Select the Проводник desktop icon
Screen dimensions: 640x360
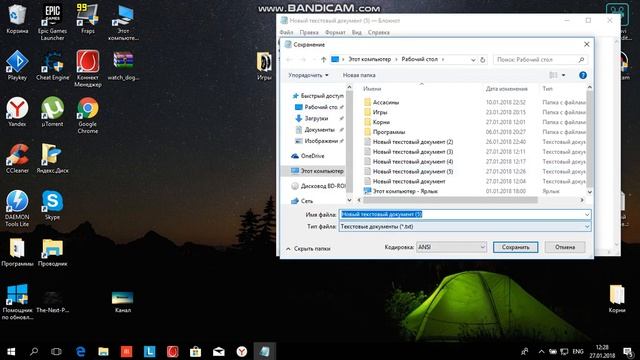click(52, 252)
